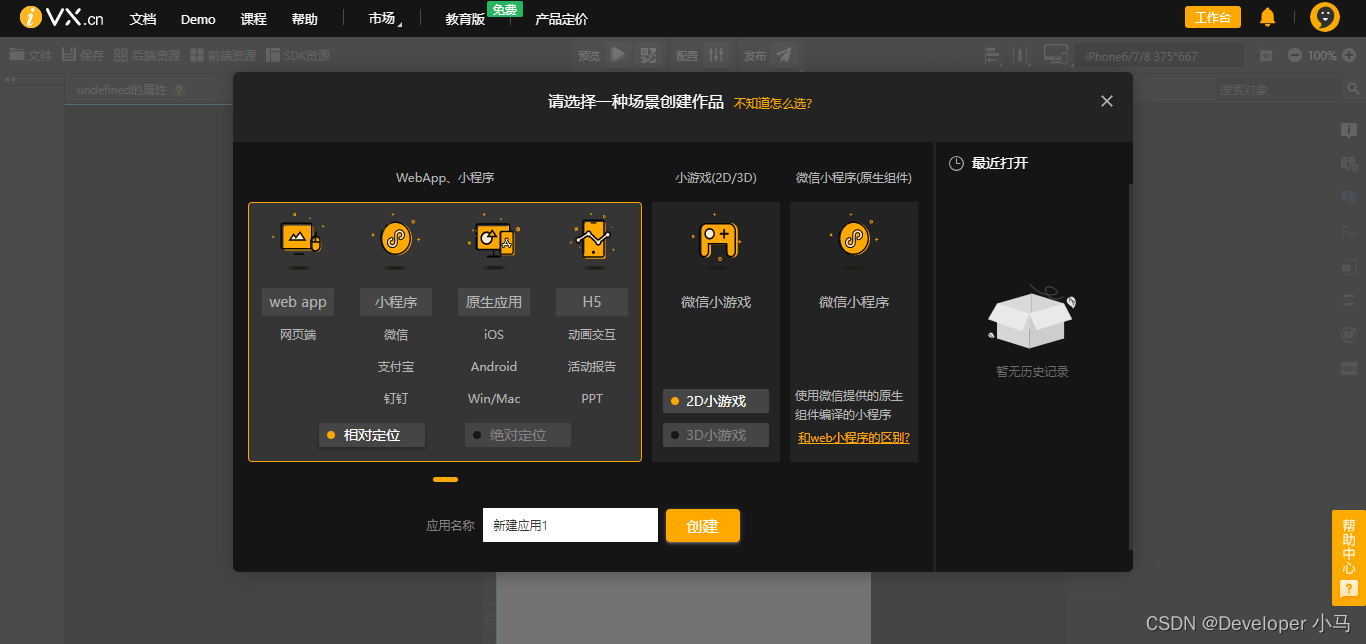The image size is (1366, 644).
Task: Click the 应用名称 input field
Action: 570,525
